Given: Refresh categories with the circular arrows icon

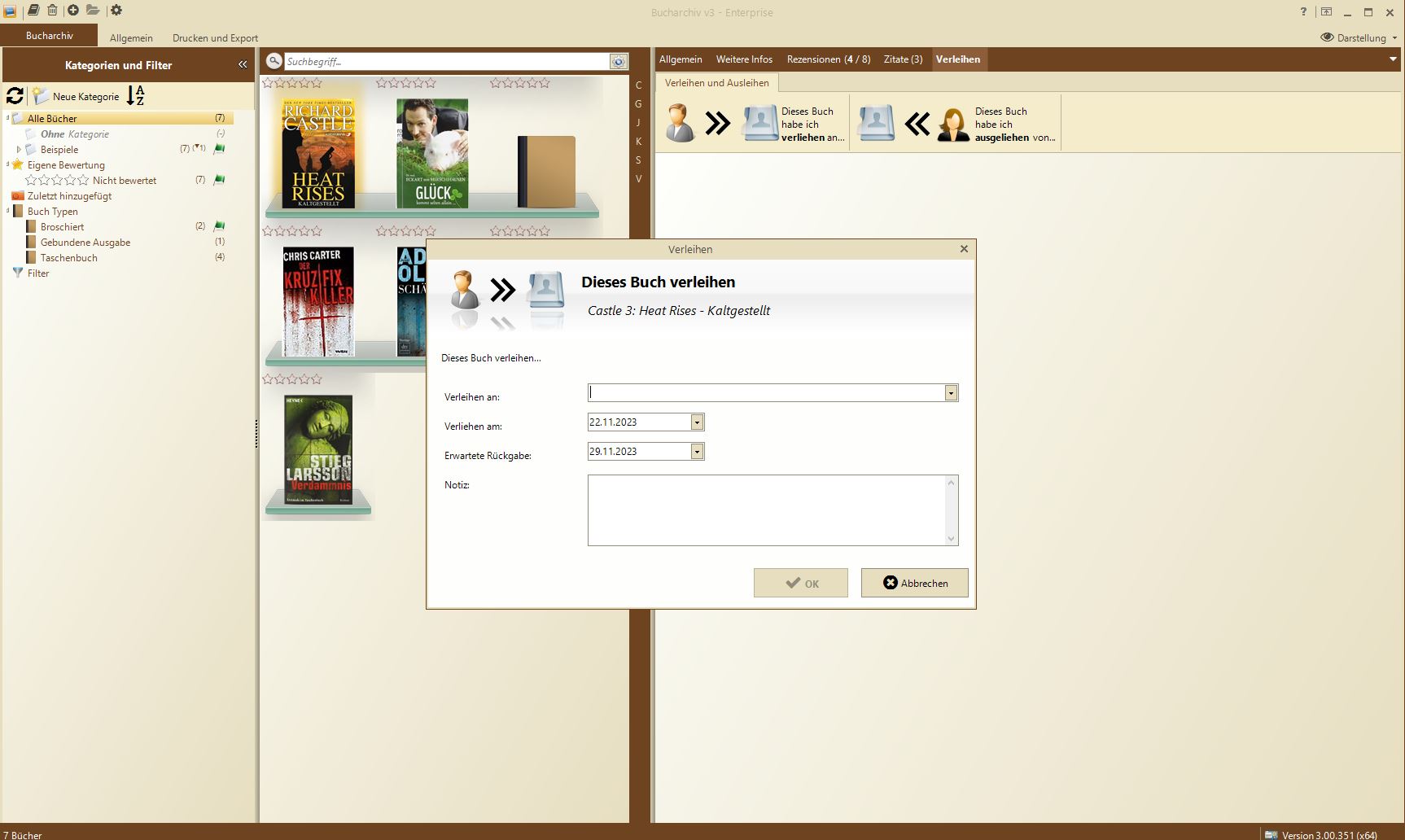Looking at the screenshot, I should tap(15, 96).
